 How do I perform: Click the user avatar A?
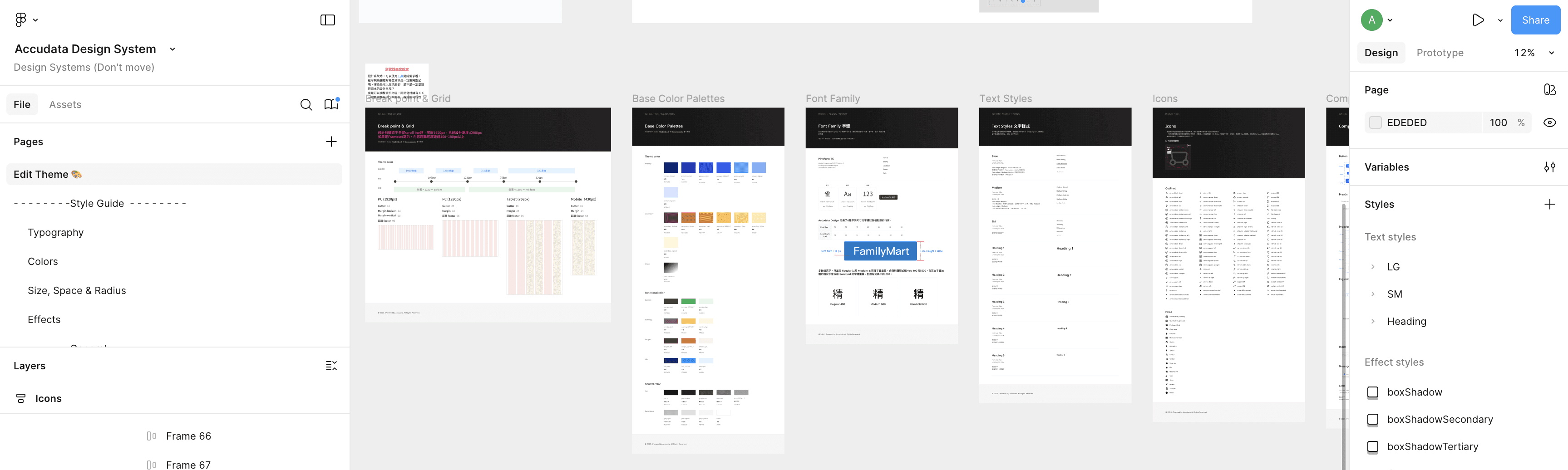coord(1371,20)
